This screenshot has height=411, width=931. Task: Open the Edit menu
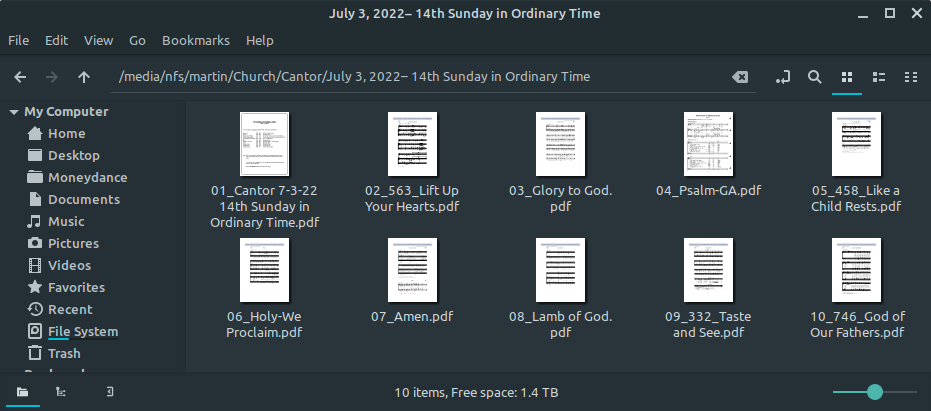click(x=56, y=40)
